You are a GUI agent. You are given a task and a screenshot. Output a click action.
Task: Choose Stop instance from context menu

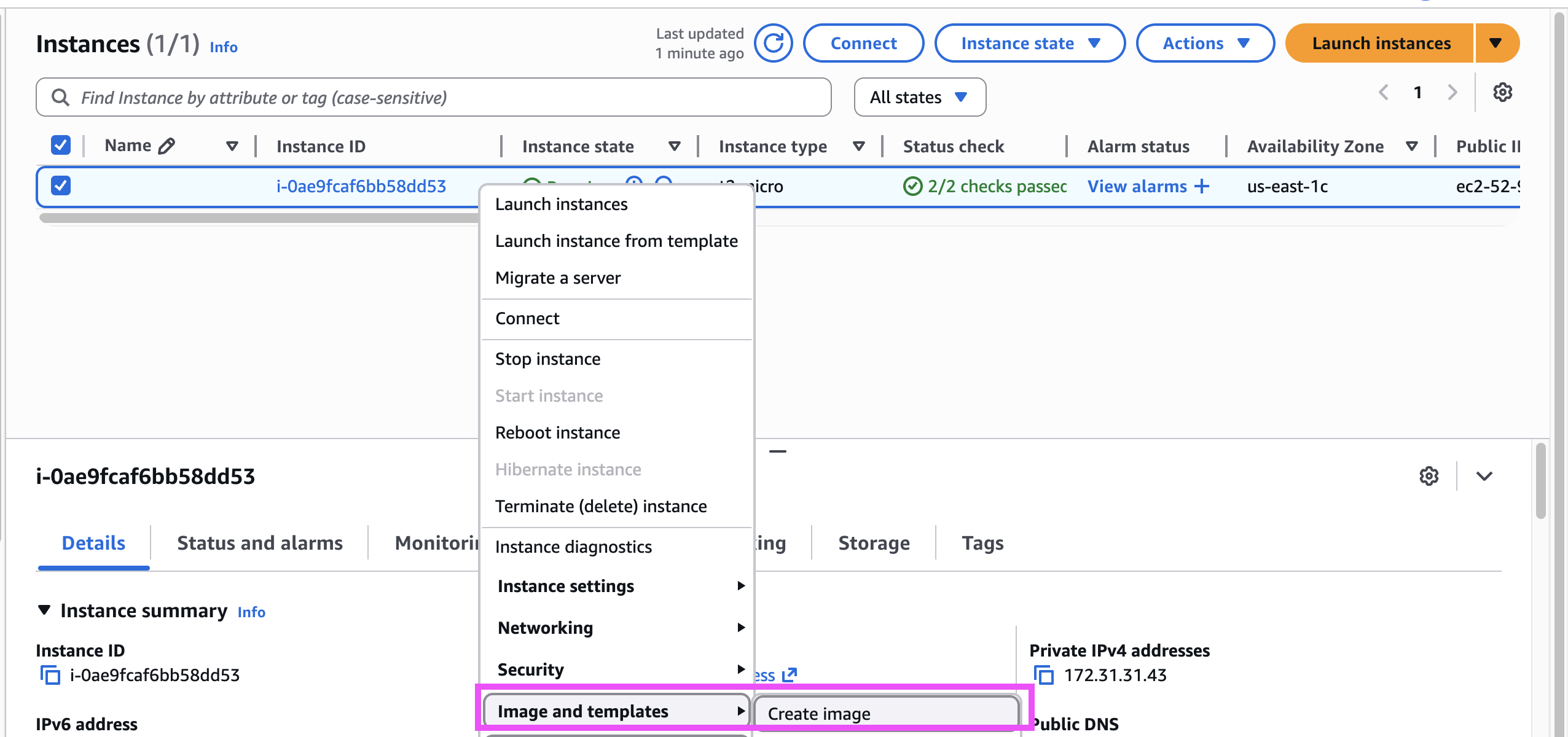tap(547, 359)
